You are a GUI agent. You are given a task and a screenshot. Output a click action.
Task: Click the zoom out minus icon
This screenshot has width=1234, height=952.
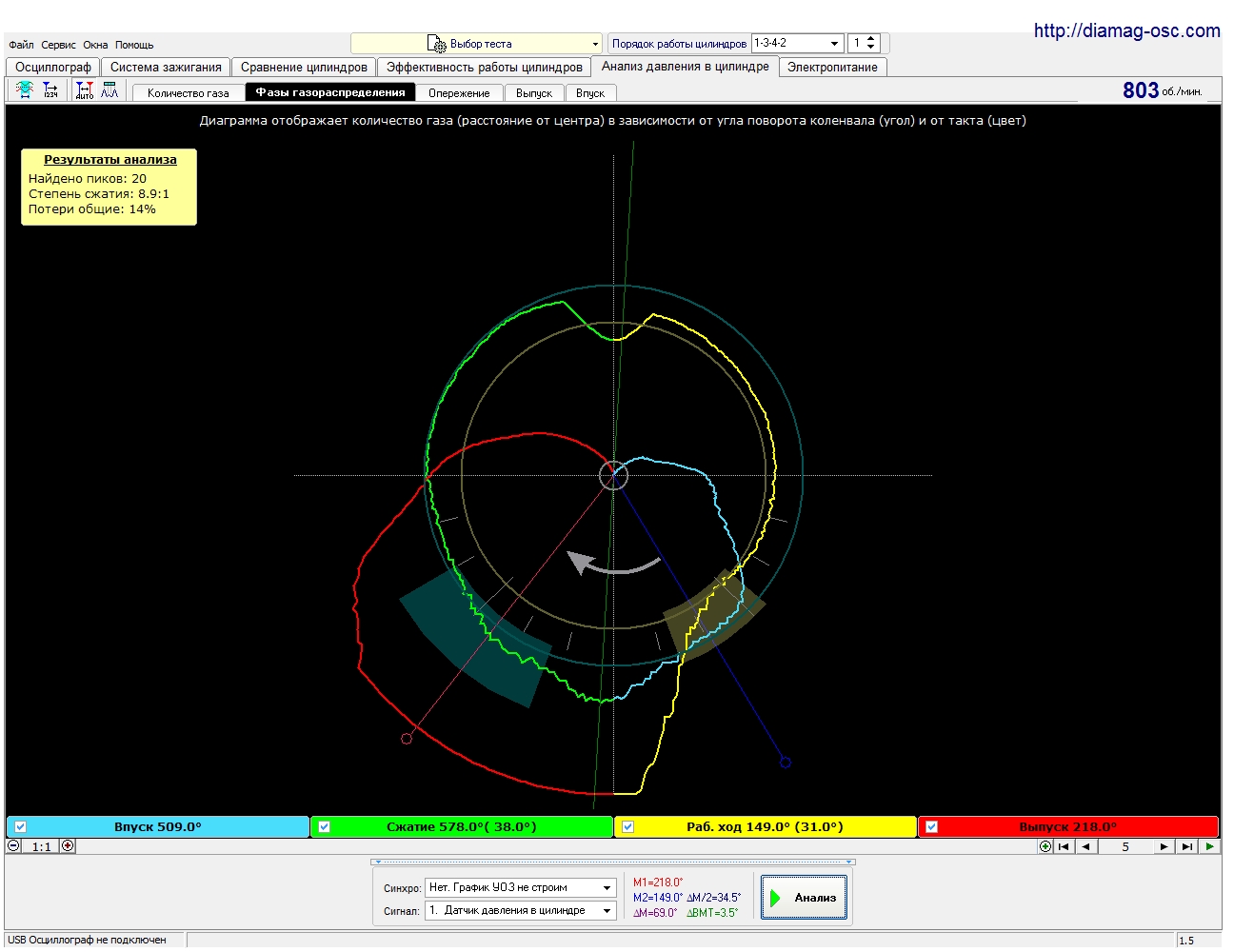click(x=13, y=845)
